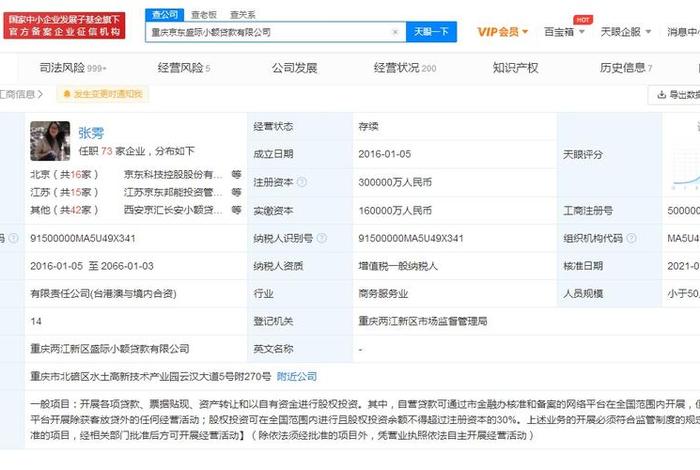Switch to the 查老板 search tab
Viewport: 700px width, 470px height.
click(204, 15)
